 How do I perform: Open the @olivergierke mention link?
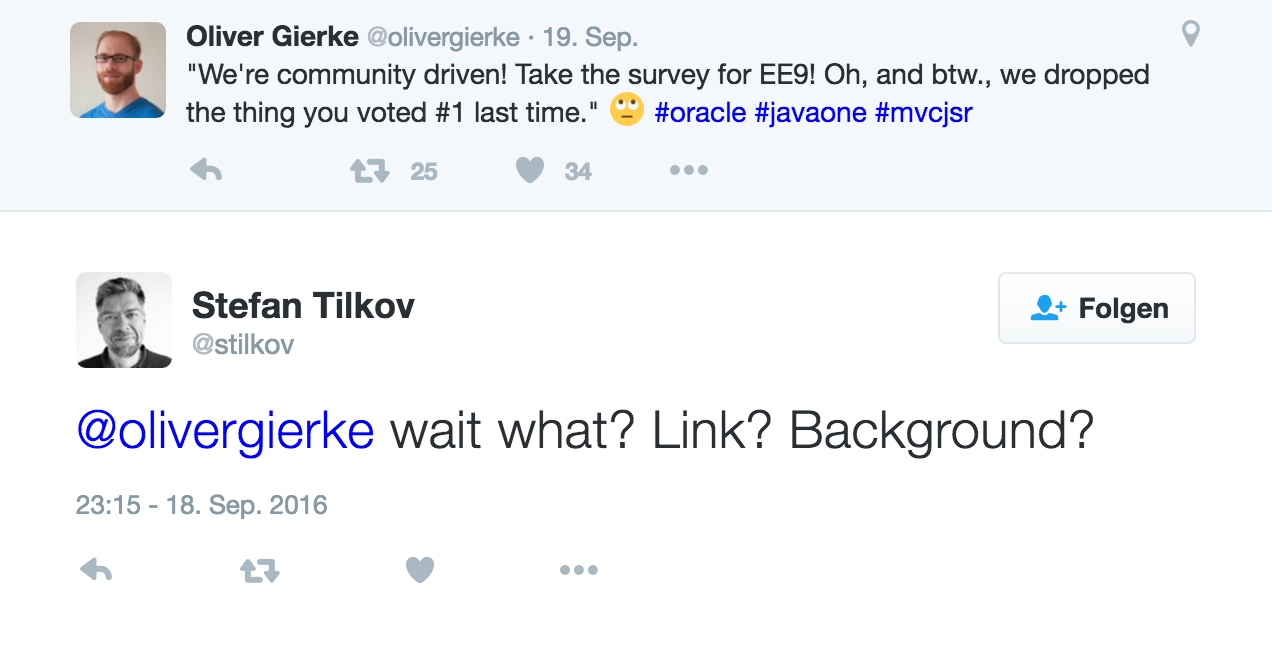pyautogui.click(x=225, y=431)
